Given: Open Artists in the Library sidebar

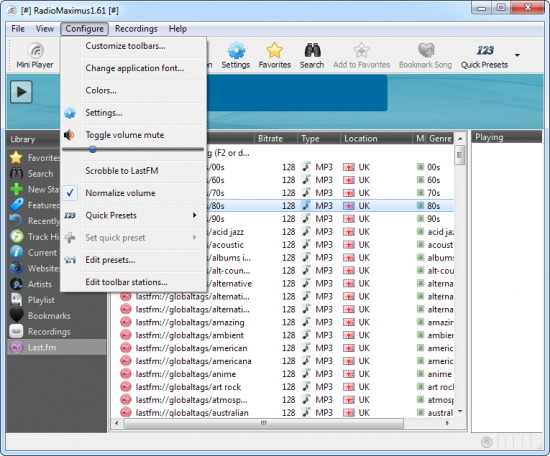Looking at the screenshot, I should coord(34,284).
